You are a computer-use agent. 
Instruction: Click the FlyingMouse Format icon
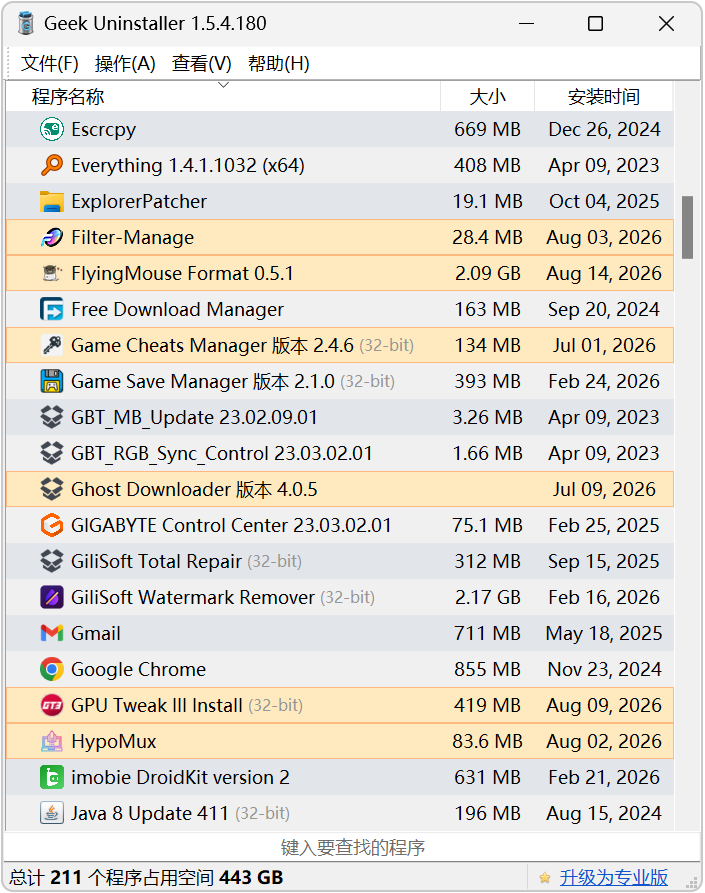click(x=52, y=273)
